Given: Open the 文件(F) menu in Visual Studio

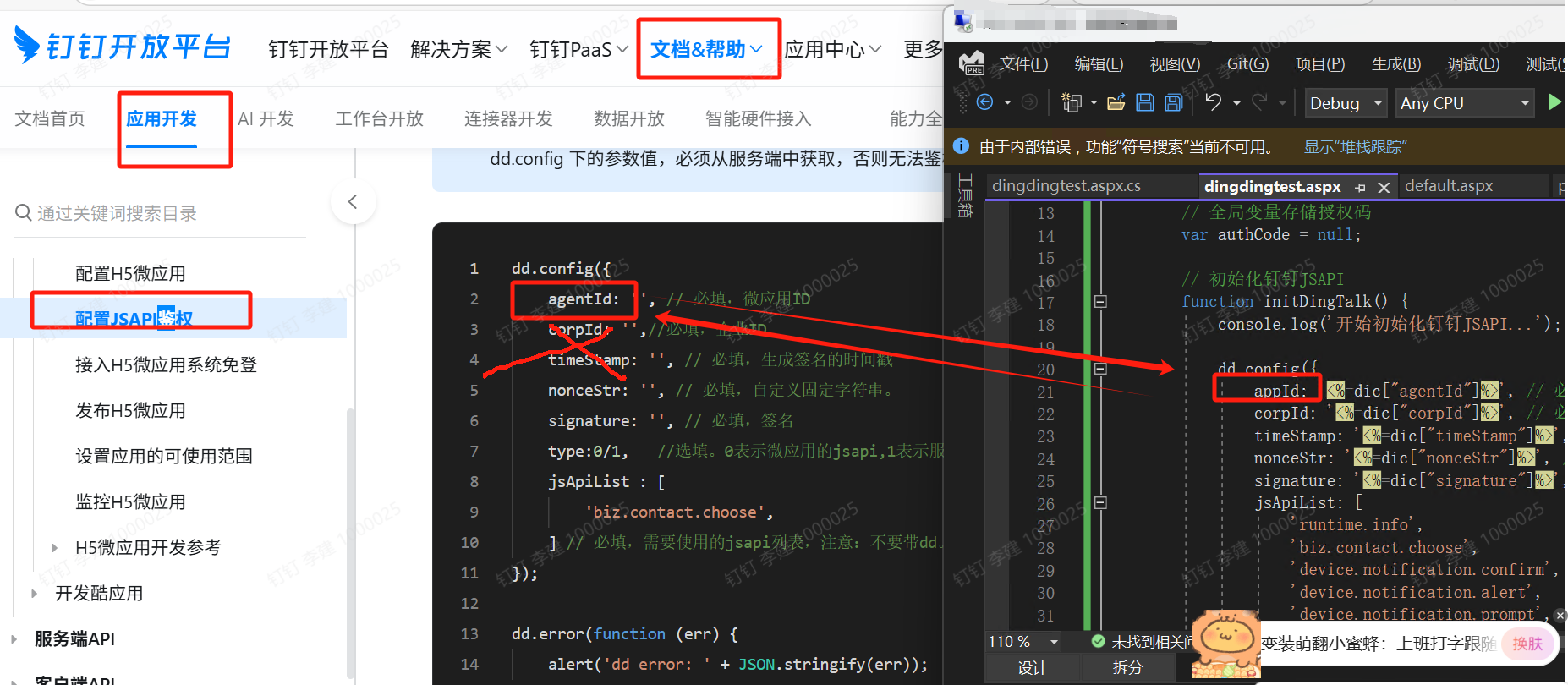Looking at the screenshot, I should point(1023,63).
